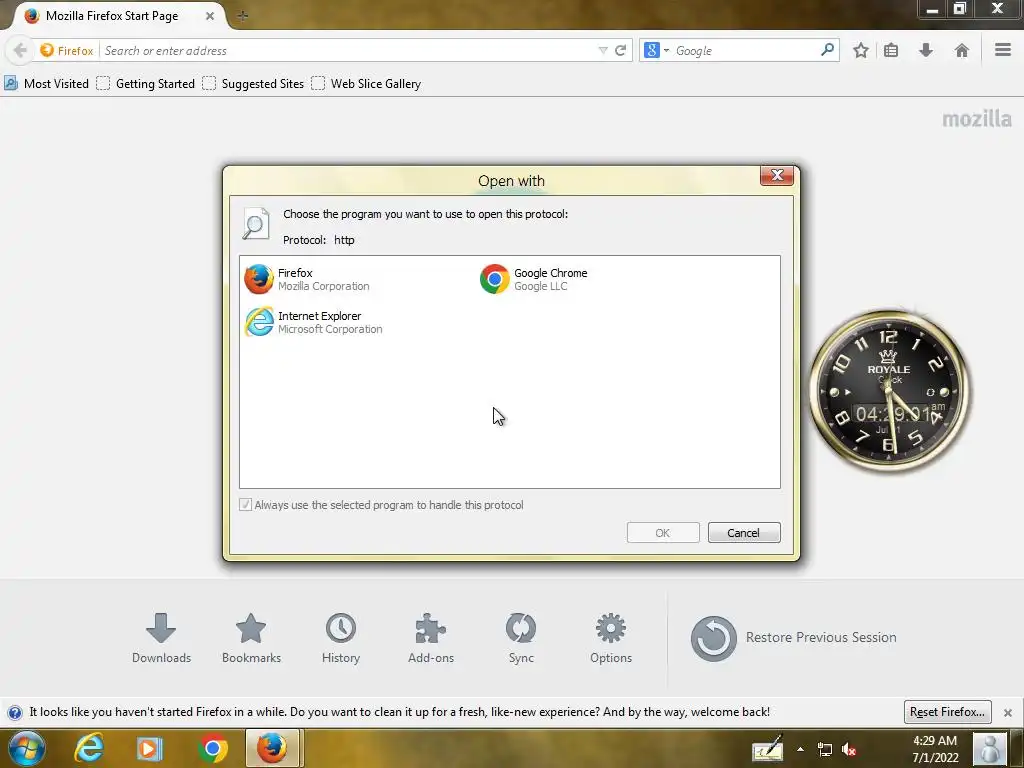Launch Internet Explorer from the taskbar
The width and height of the screenshot is (1024, 768).
coord(89,748)
